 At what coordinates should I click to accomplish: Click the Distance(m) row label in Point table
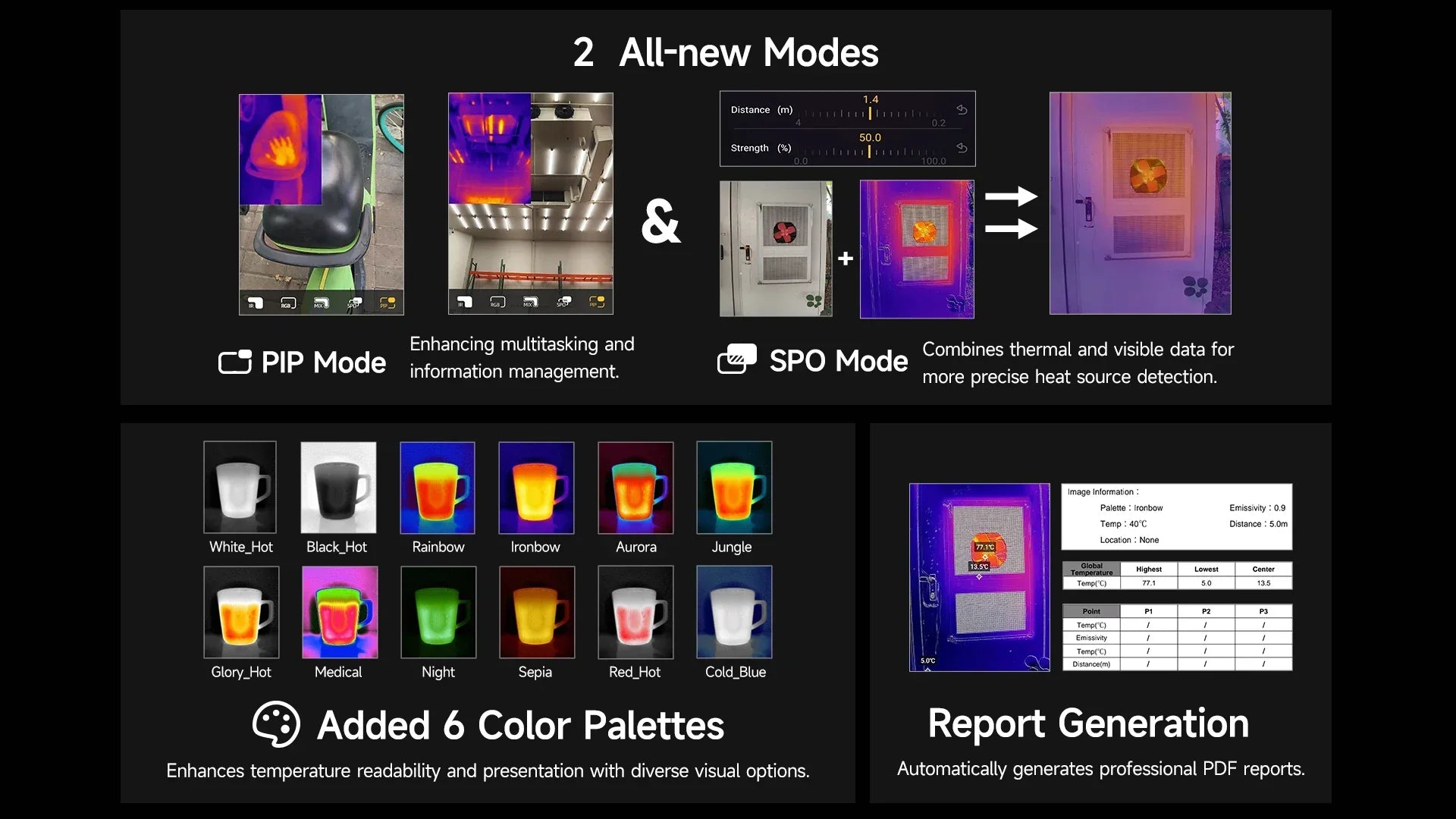[1091, 664]
